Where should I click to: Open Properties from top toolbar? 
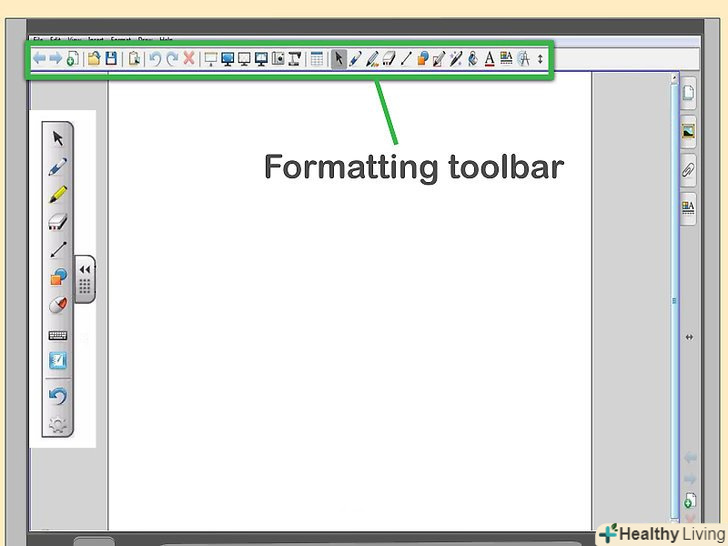pos(506,58)
